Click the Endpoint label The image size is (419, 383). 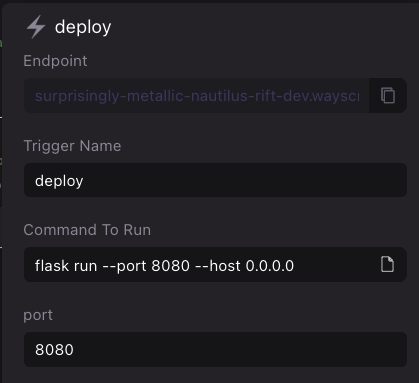click(x=55, y=61)
